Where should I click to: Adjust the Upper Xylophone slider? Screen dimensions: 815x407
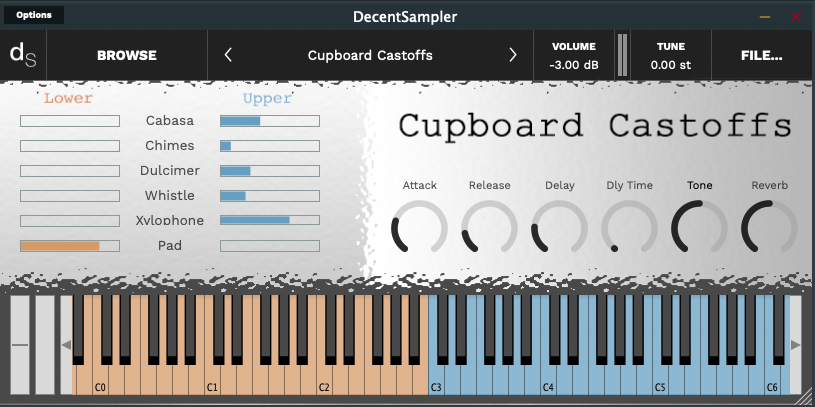point(270,221)
